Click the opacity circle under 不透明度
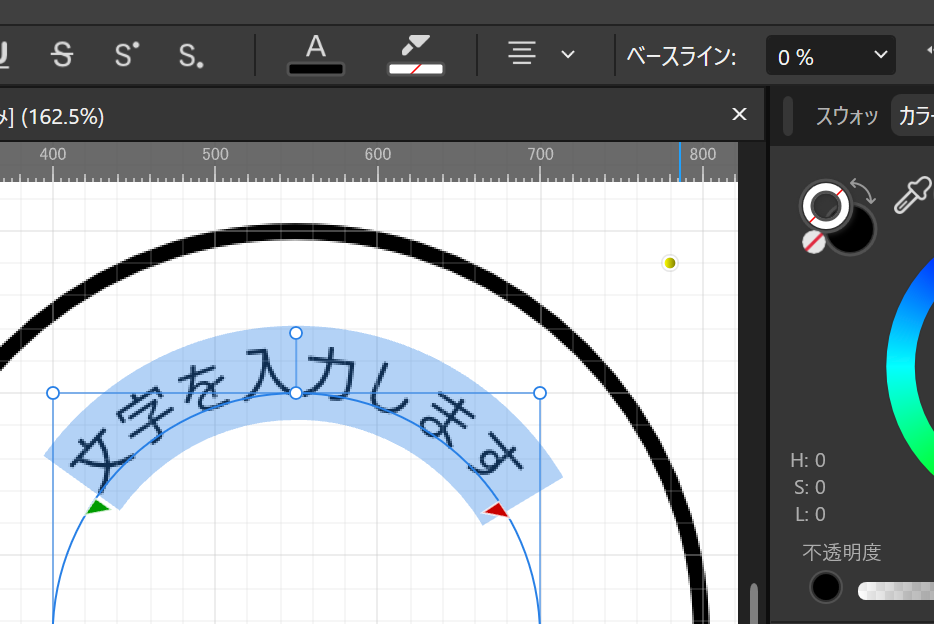 coord(826,587)
